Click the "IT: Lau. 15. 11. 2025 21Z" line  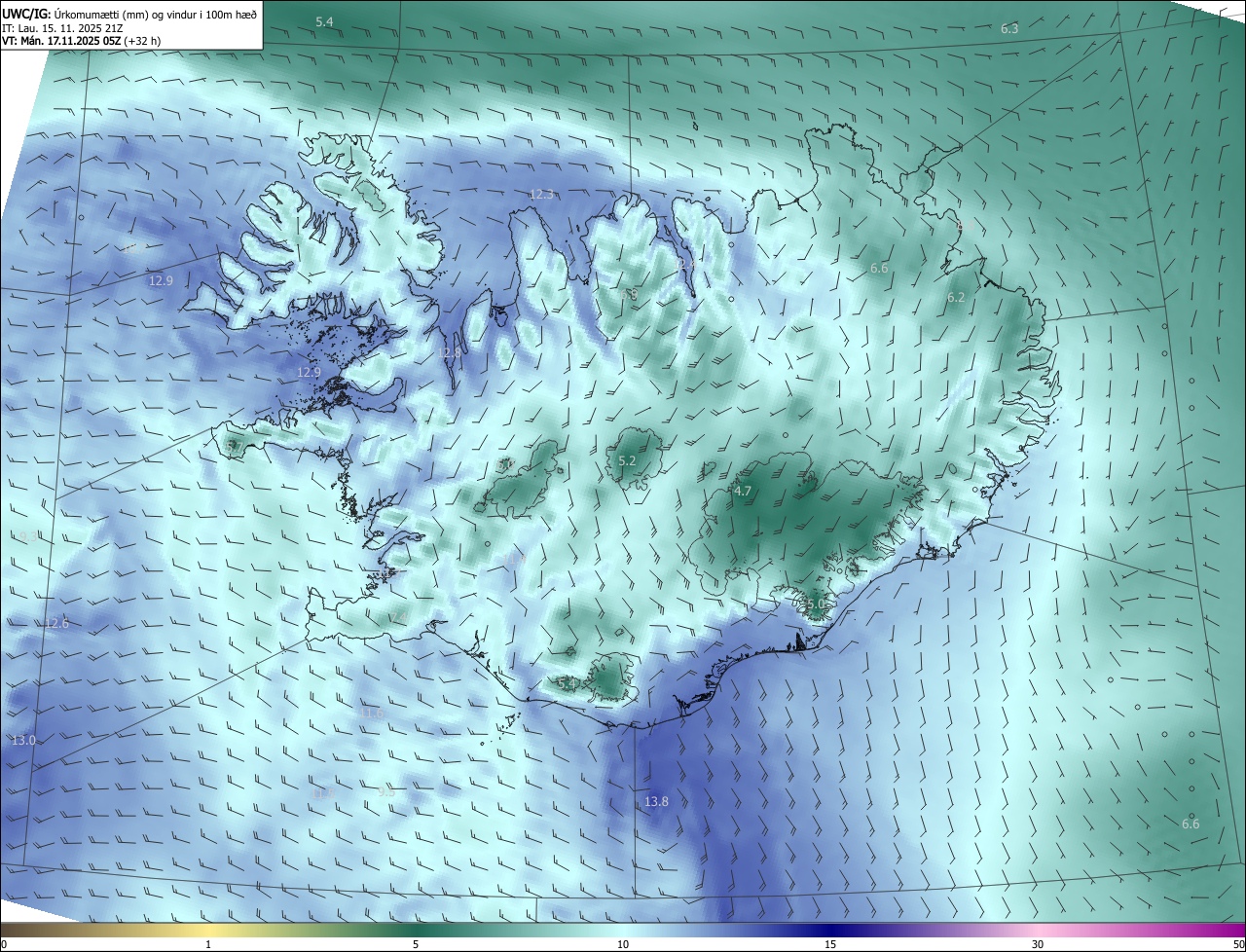62,28
